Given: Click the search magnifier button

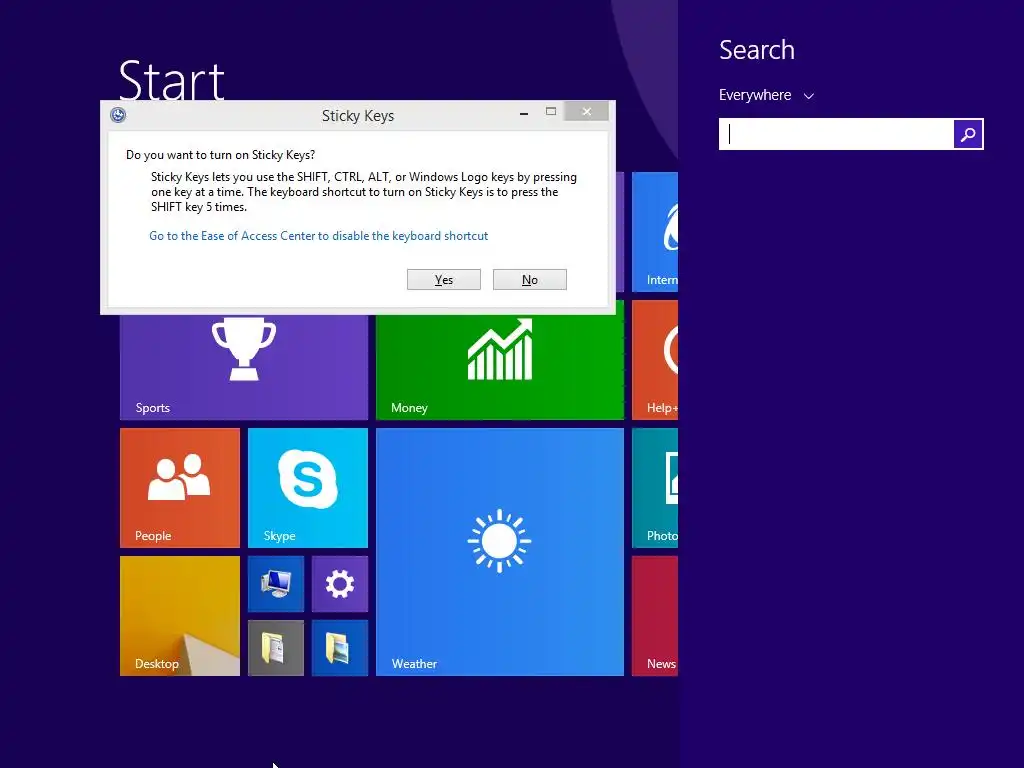Looking at the screenshot, I should tap(968, 134).
